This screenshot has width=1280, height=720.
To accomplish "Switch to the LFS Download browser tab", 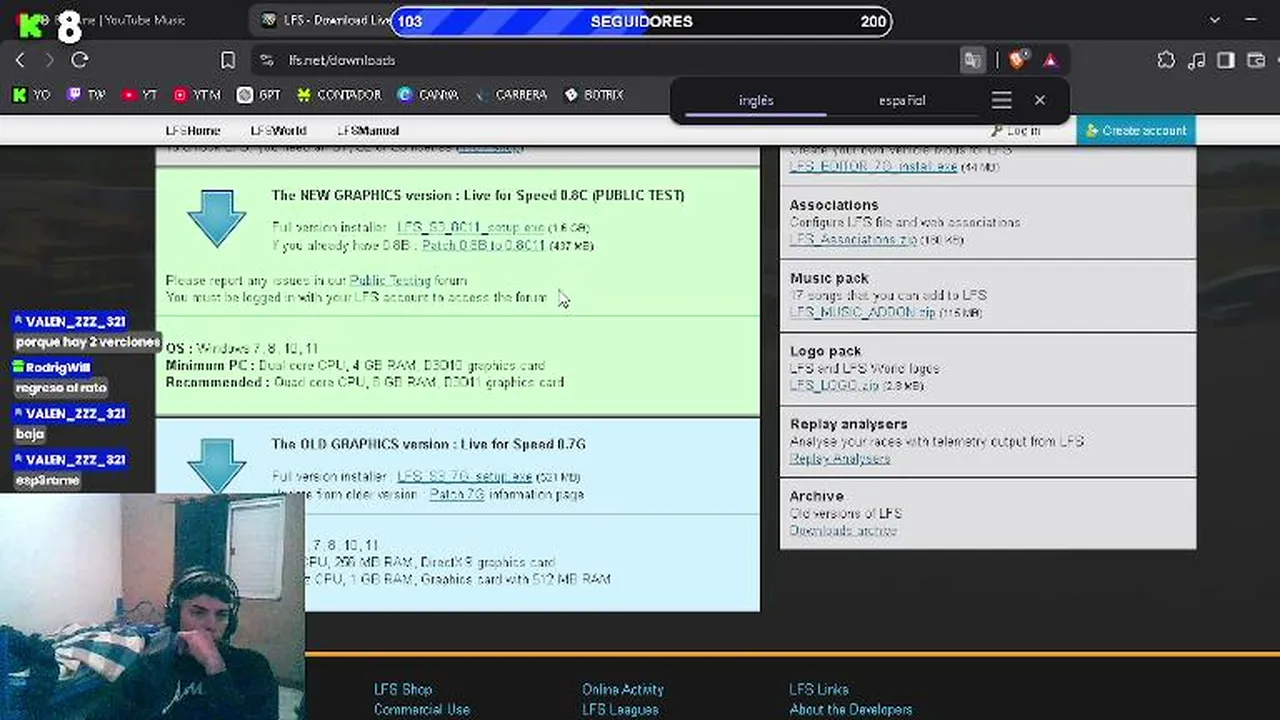I will tap(325, 20).
